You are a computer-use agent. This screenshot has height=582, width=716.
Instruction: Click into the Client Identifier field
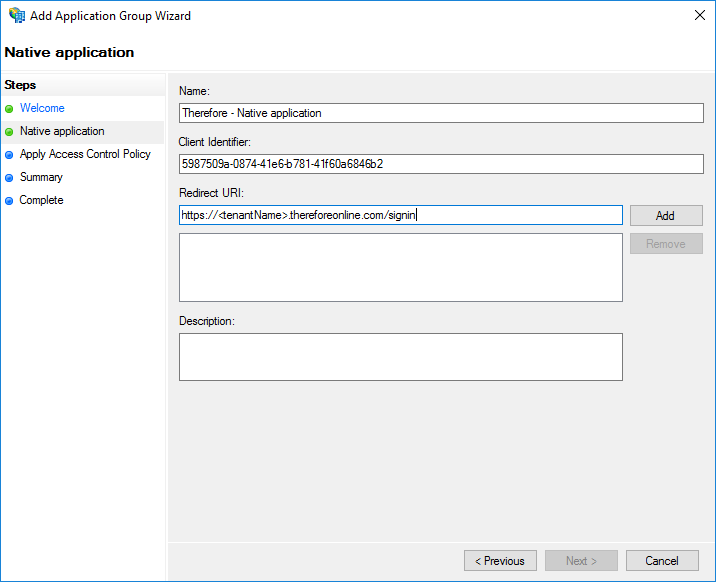click(441, 164)
